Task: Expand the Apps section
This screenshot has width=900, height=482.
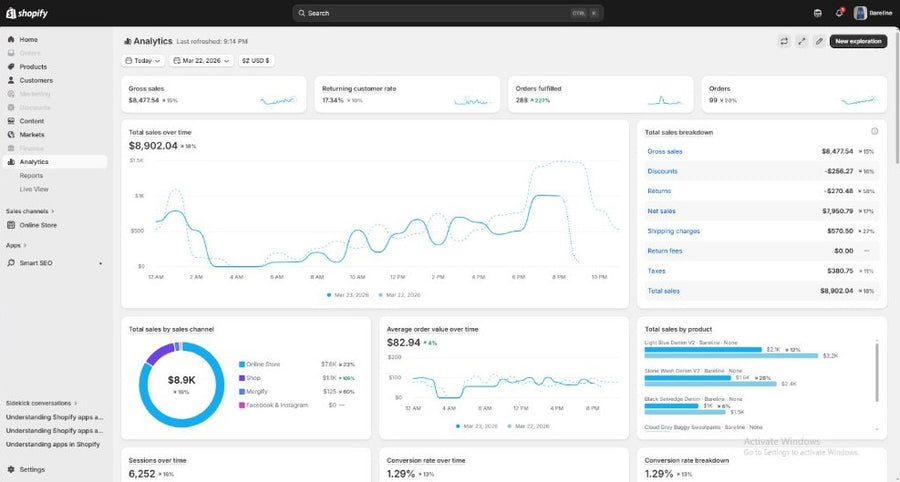Action: tap(16, 246)
